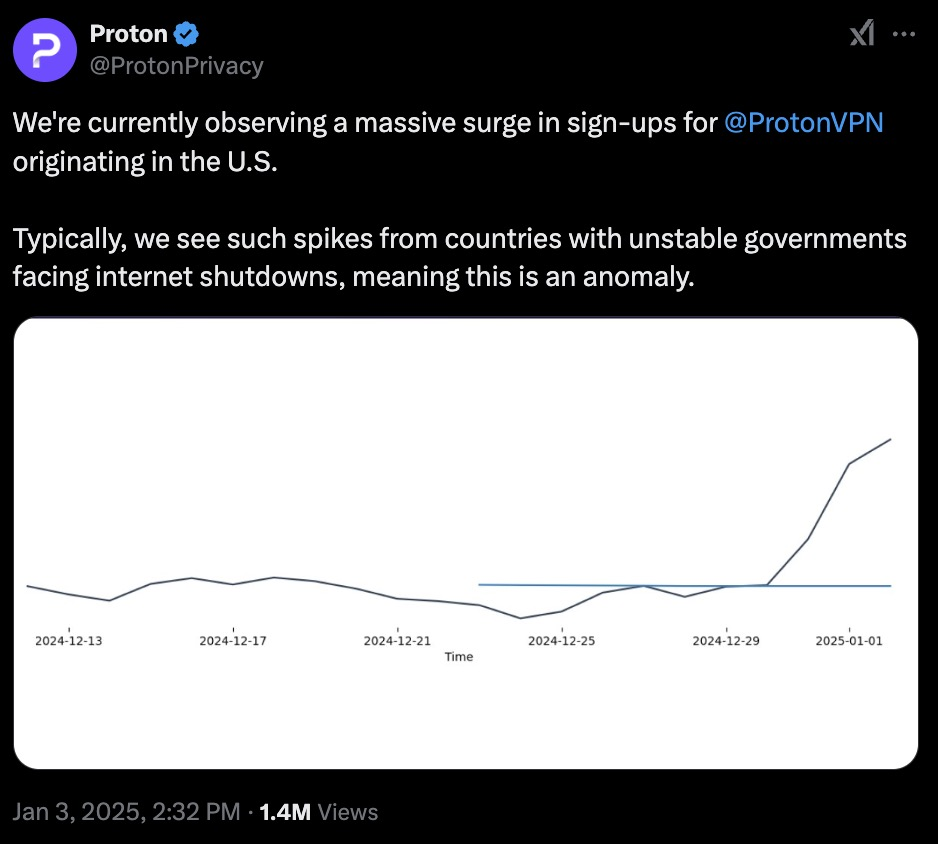Click the 2024-12-17 axis label
This screenshot has width=938, height=844.
pyautogui.click(x=233, y=641)
